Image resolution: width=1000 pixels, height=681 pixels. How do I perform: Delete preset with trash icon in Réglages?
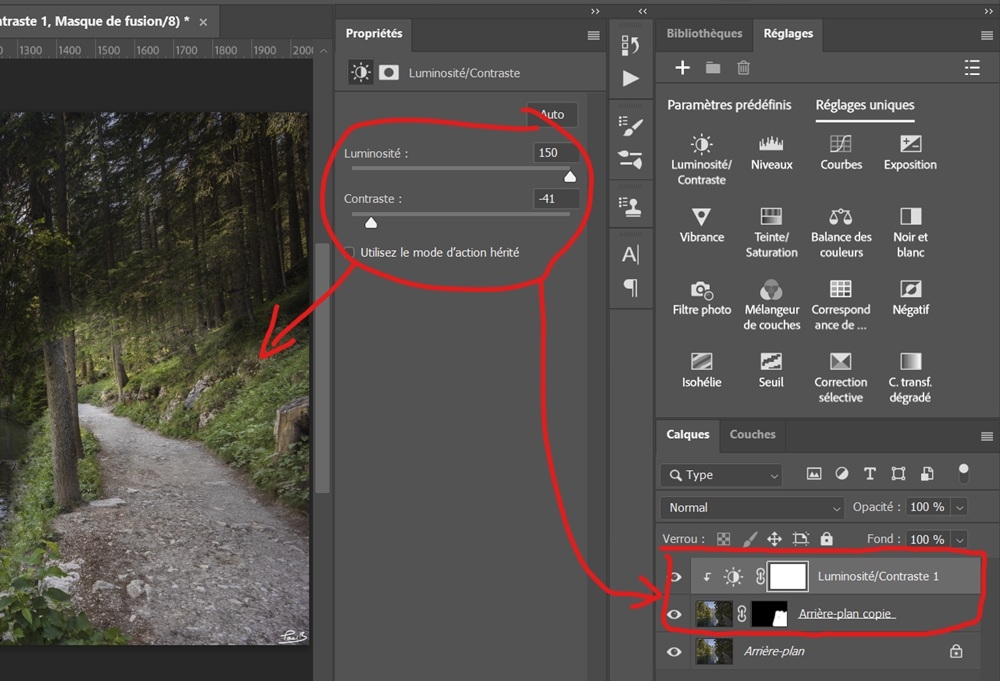[x=744, y=68]
